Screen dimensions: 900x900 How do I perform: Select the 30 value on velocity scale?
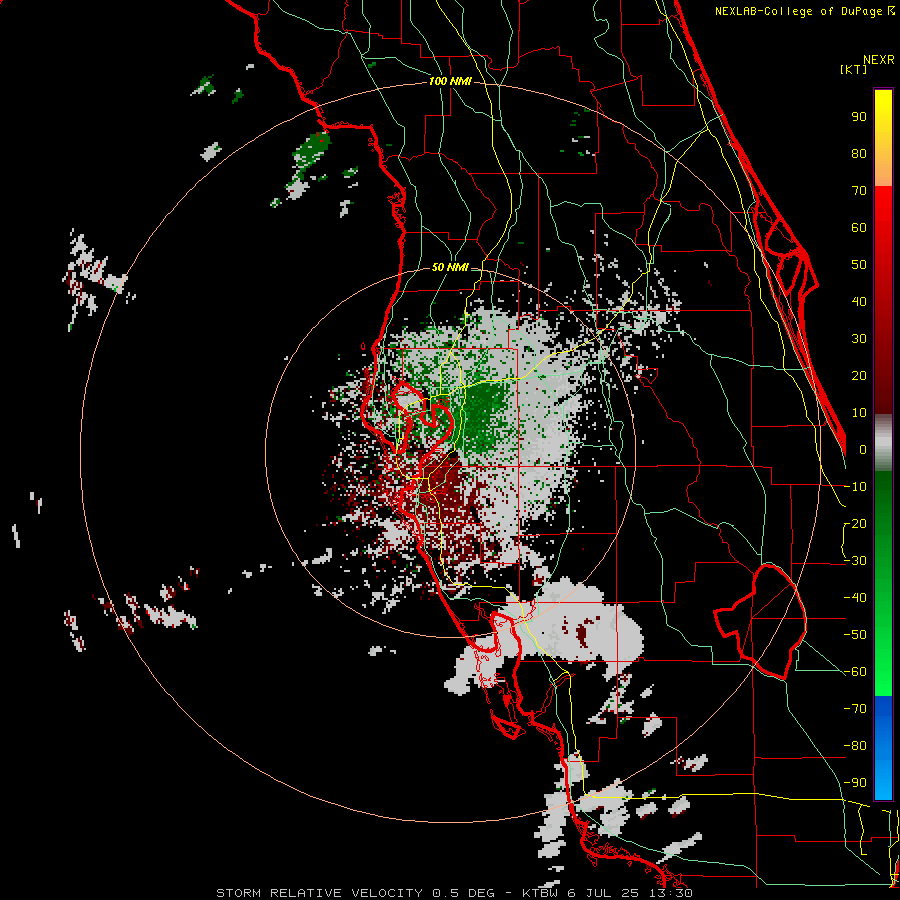pyautogui.click(x=859, y=339)
